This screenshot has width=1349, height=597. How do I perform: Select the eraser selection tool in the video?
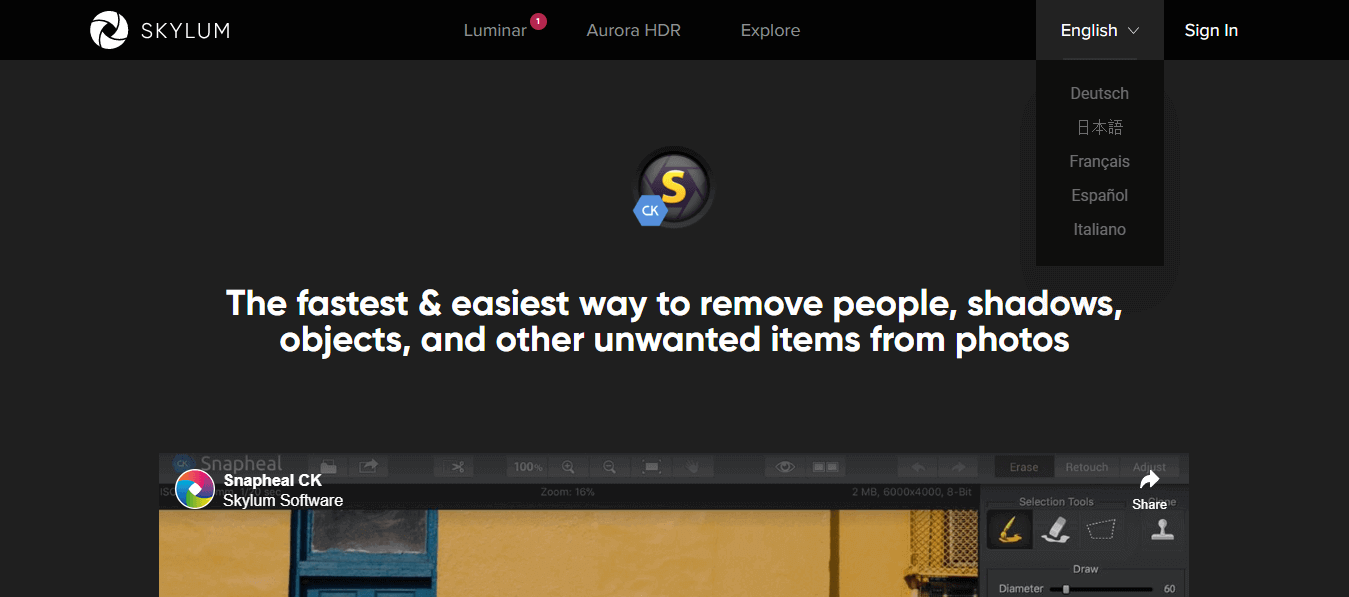1055,530
